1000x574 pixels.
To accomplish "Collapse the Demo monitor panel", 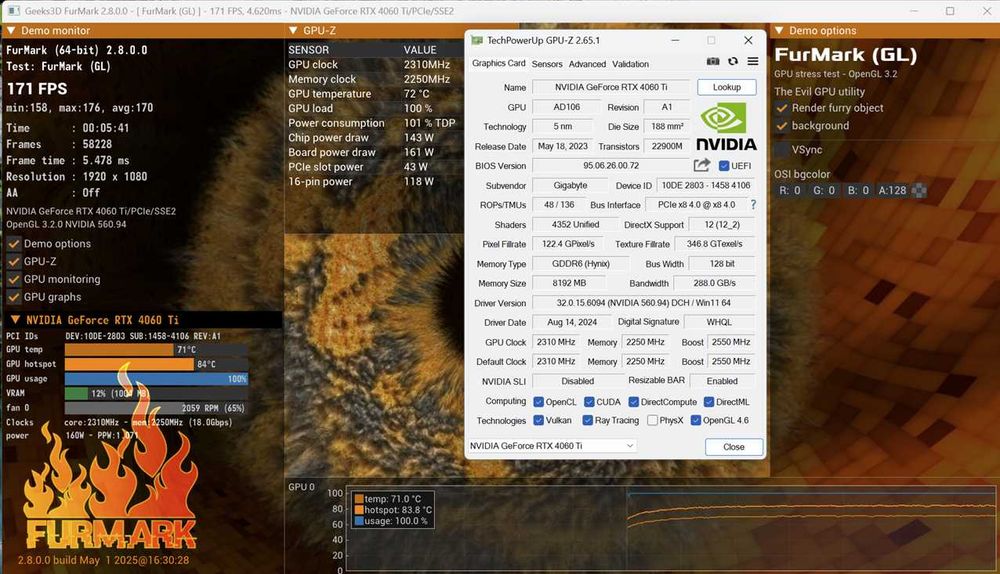I will point(11,31).
